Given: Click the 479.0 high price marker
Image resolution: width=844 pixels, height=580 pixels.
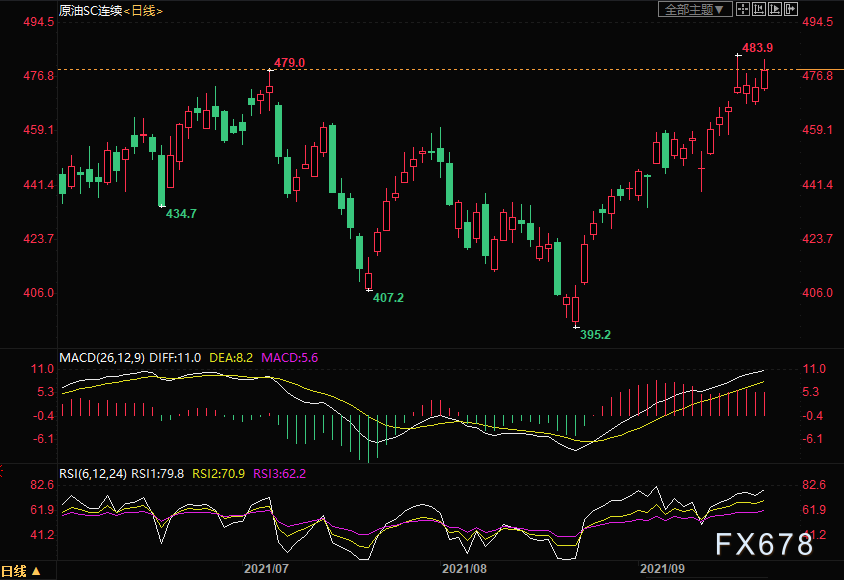Looking at the screenshot, I should pos(289,63).
